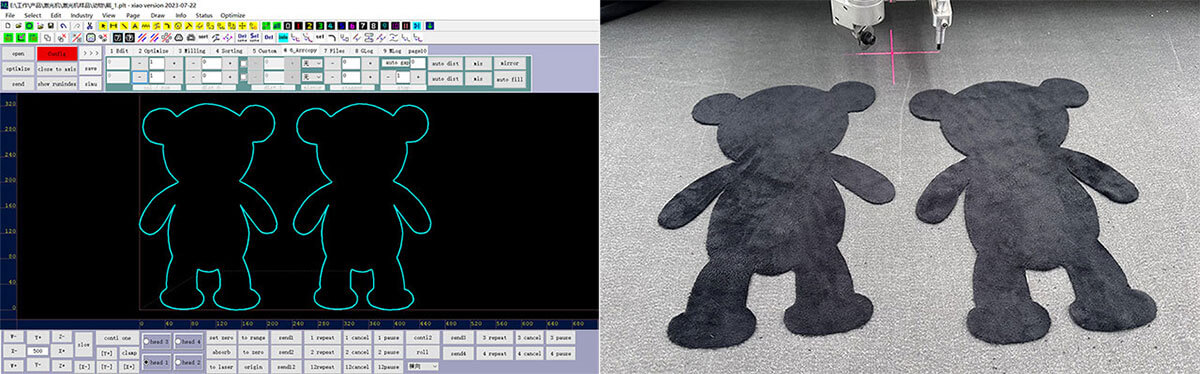Click the 'sort' toolbar icon
The image size is (1200, 374).
203,37
